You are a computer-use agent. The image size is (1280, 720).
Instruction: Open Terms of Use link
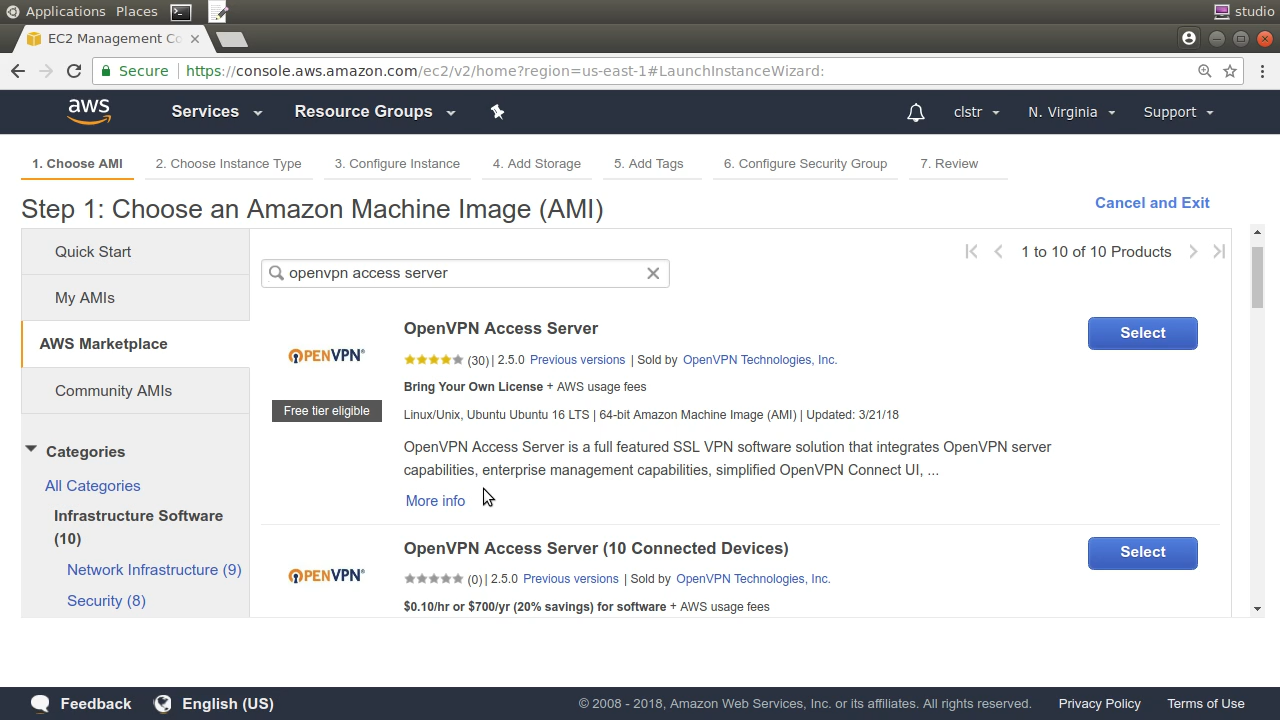[1205, 704]
